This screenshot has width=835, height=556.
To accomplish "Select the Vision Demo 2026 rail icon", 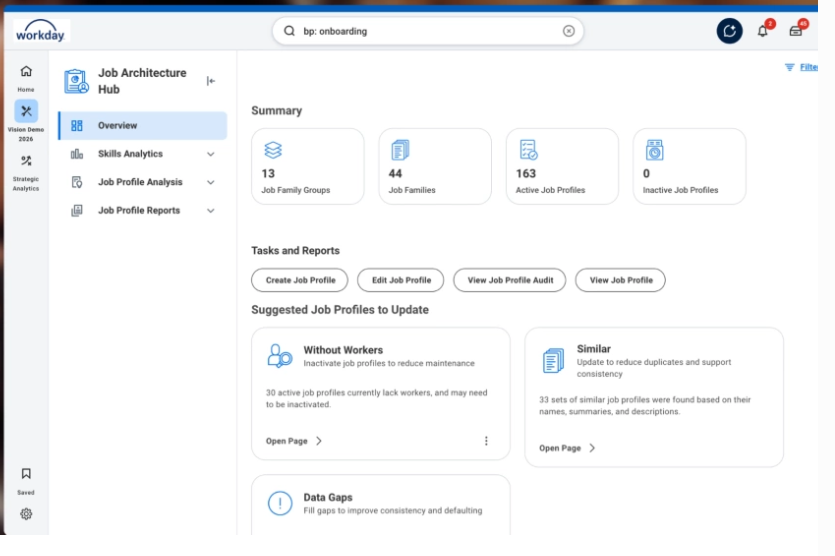I will point(26,111).
